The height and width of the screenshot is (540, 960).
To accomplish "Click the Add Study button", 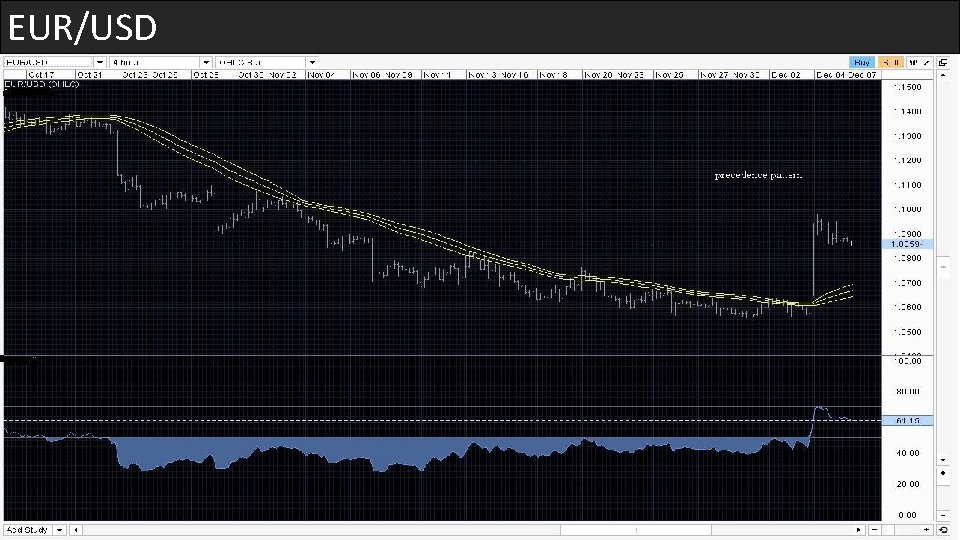I will [x=28, y=530].
